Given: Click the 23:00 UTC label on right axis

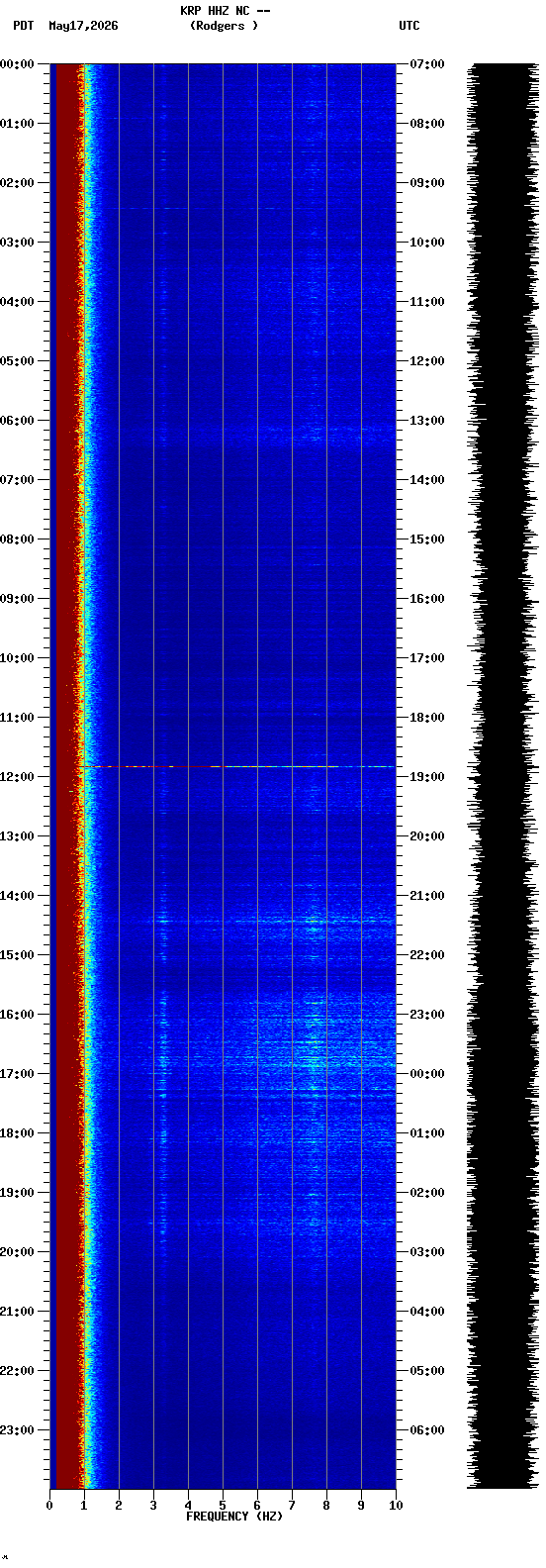Looking at the screenshot, I should 427,1015.
